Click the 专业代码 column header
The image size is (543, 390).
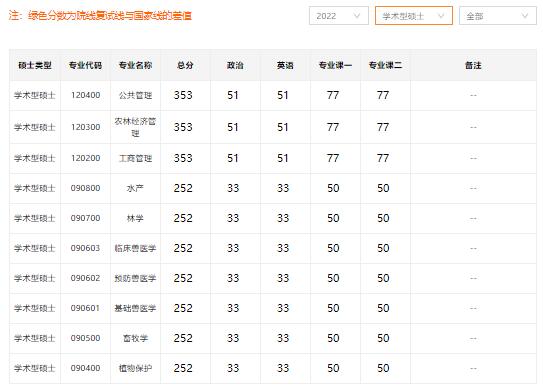(x=85, y=65)
